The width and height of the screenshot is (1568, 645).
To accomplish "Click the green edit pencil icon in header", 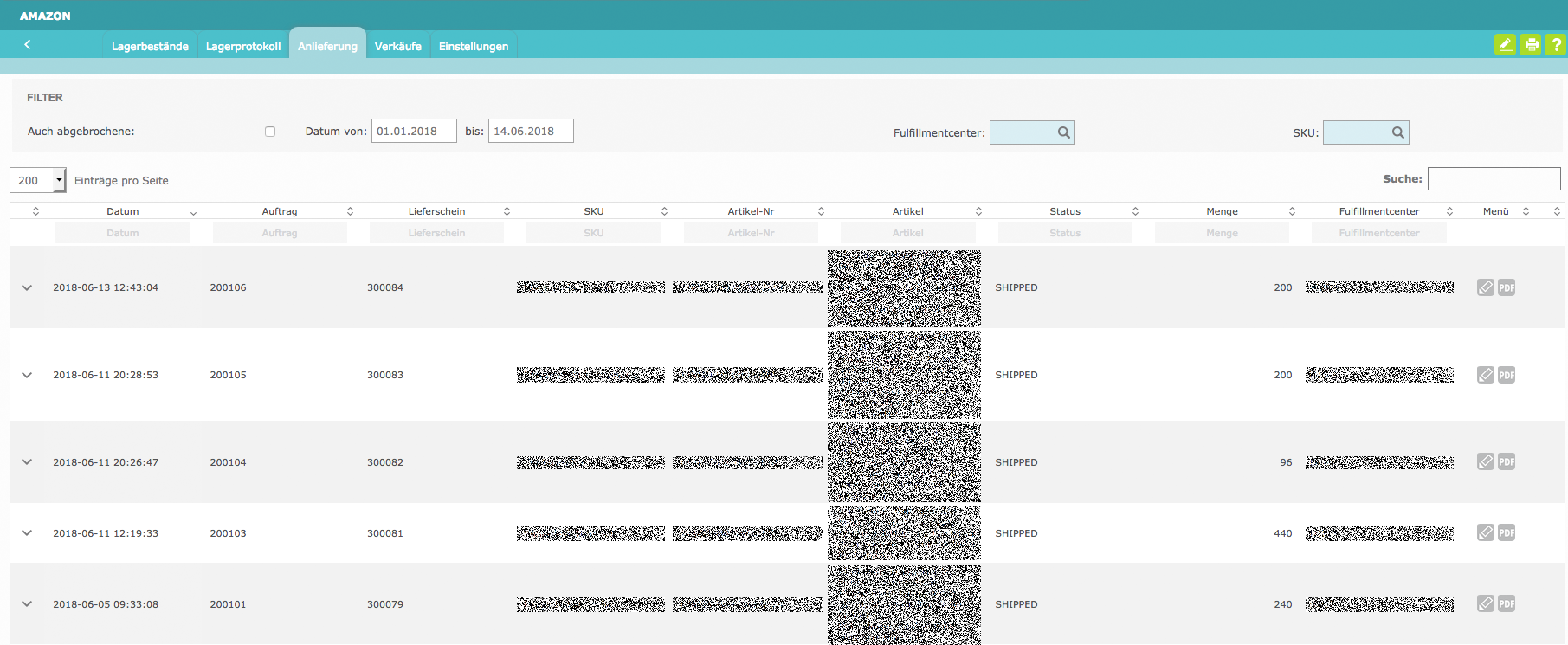I will click(x=1505, y=45).
